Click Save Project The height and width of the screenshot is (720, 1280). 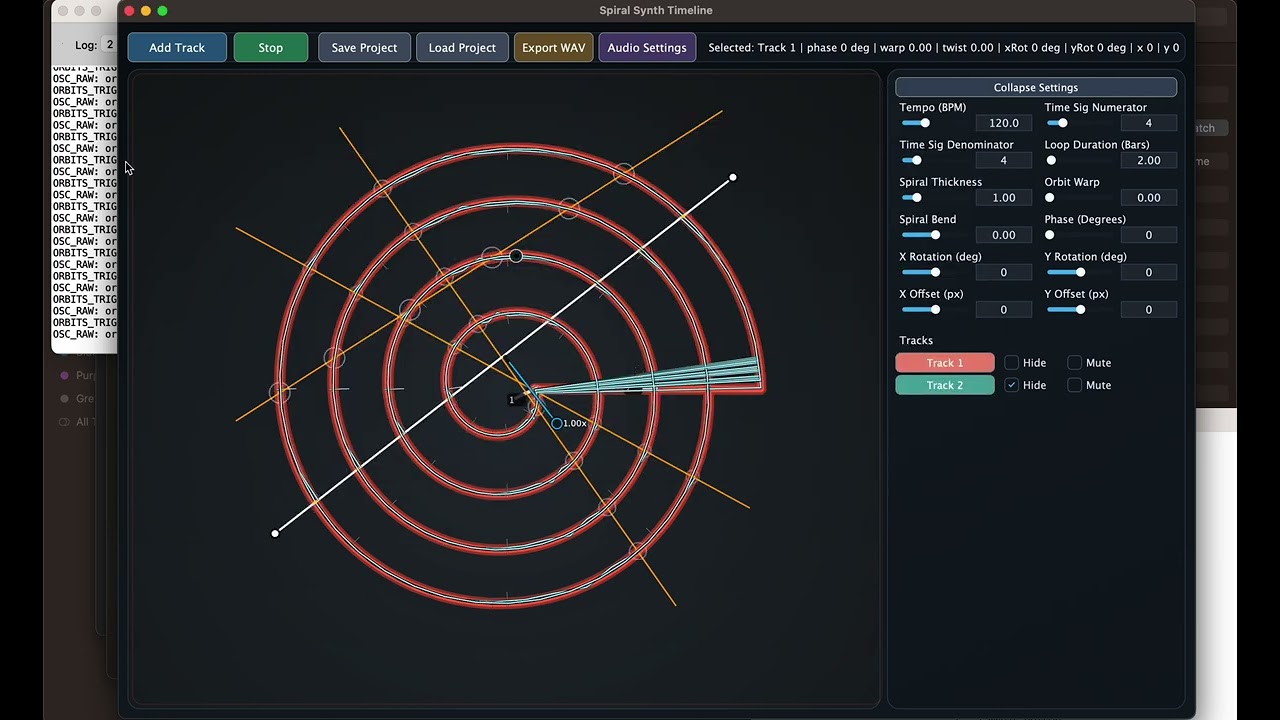pos(364,48)
